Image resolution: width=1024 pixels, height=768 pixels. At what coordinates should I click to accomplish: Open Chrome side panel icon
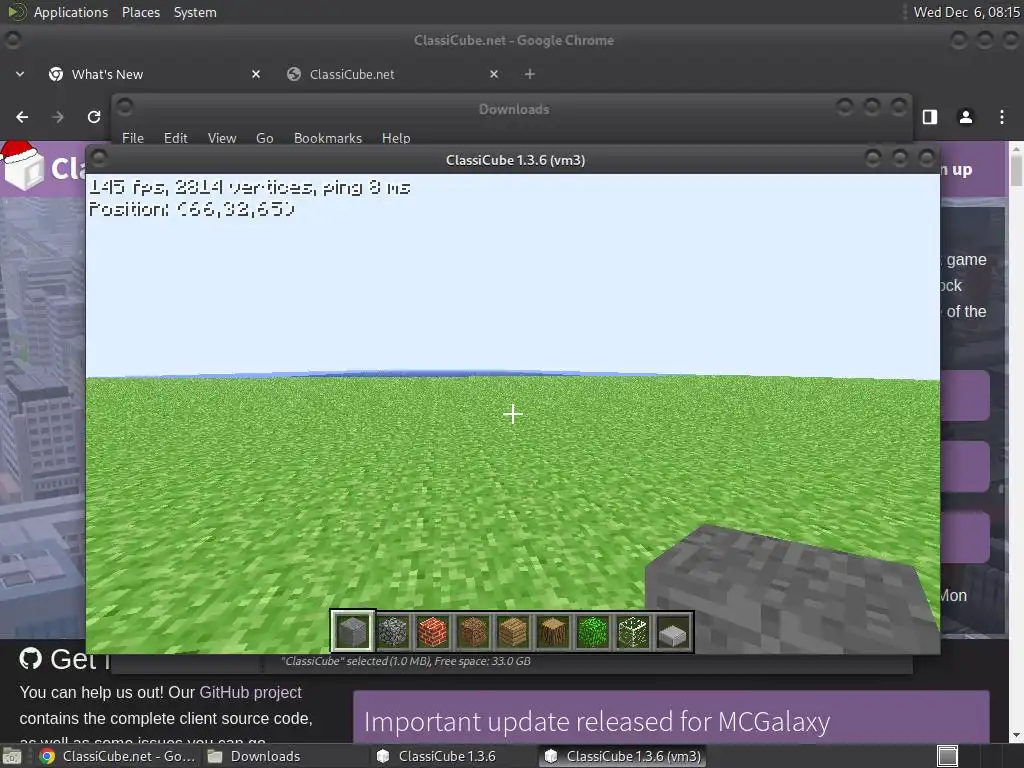930,117
